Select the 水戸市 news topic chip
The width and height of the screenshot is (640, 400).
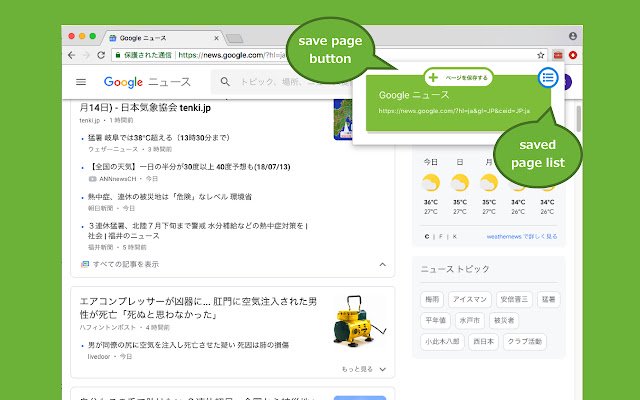click(470, 320)
